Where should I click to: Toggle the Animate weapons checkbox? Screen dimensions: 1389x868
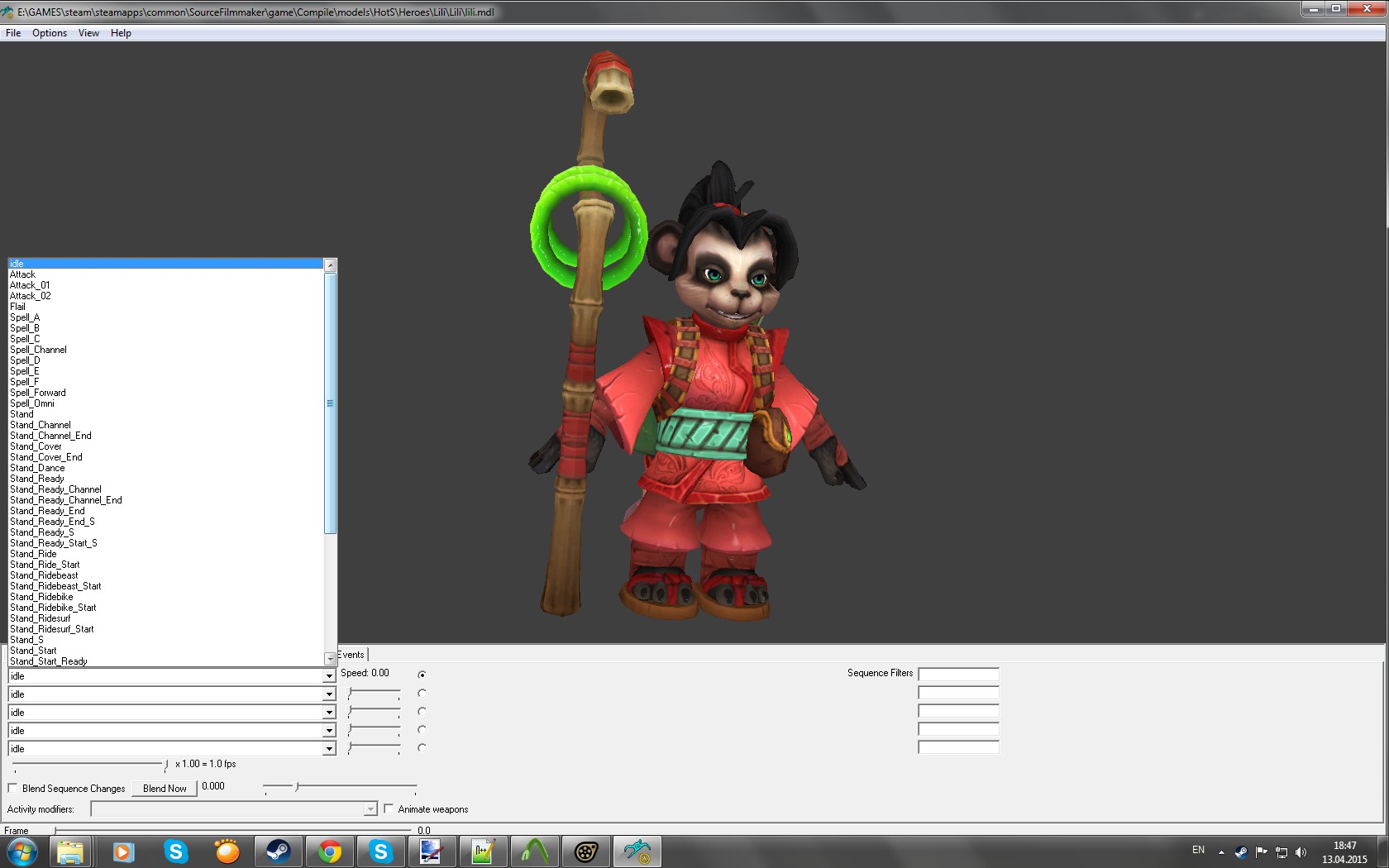(x=389, y=808)
